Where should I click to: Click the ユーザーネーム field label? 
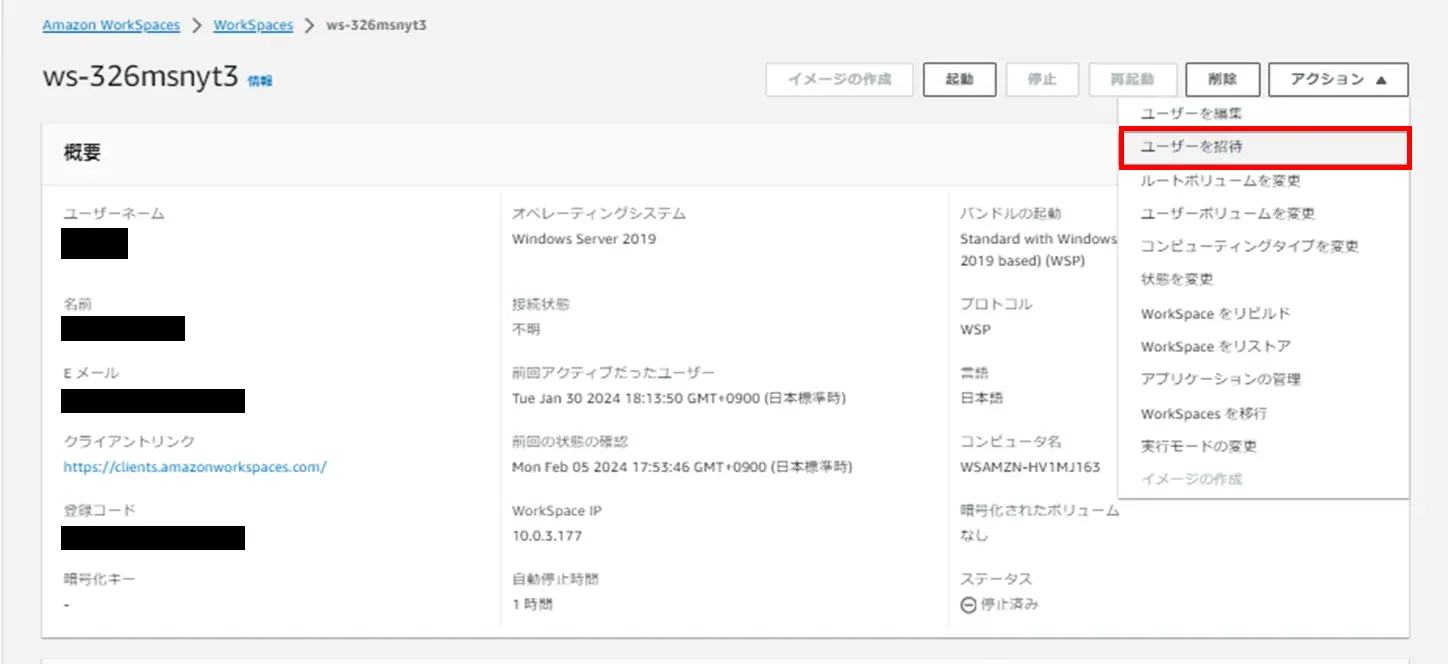click(114, 213)
